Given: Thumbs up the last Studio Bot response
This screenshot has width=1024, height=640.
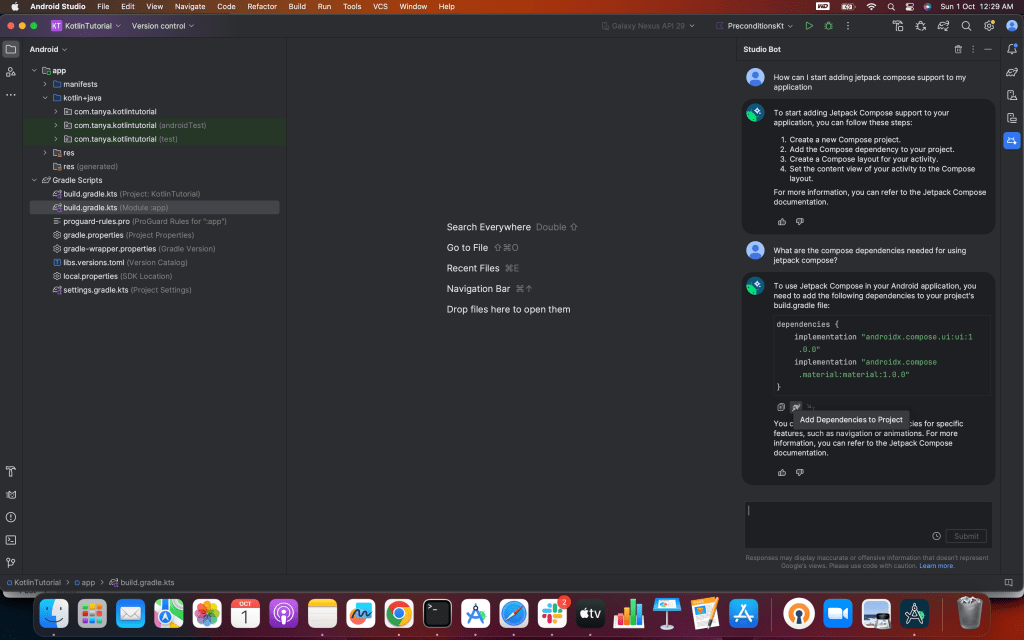Looking at the screenshot, I should (781, 472).
